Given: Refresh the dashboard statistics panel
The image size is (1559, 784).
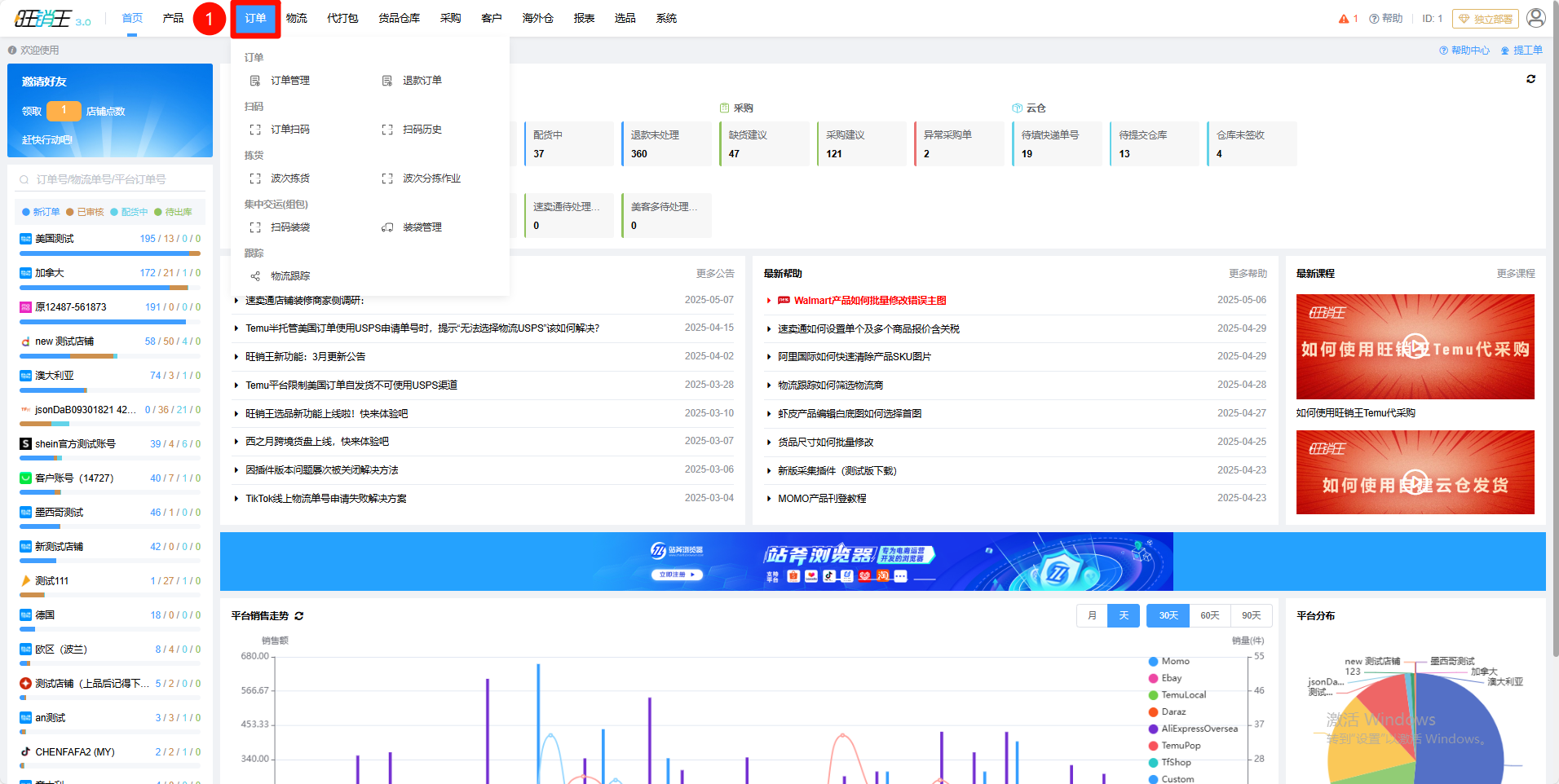Looking at the screenshot, I should point(1530,79).
